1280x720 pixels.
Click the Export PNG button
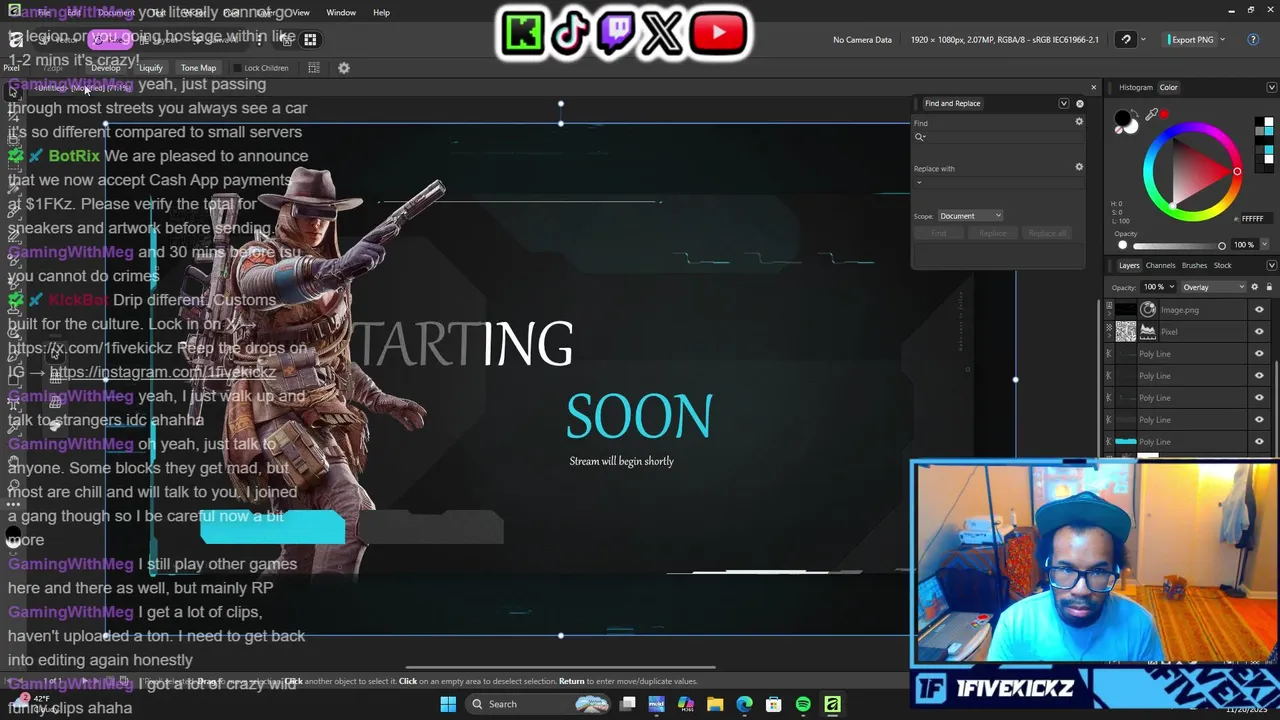coord(1190,40)
